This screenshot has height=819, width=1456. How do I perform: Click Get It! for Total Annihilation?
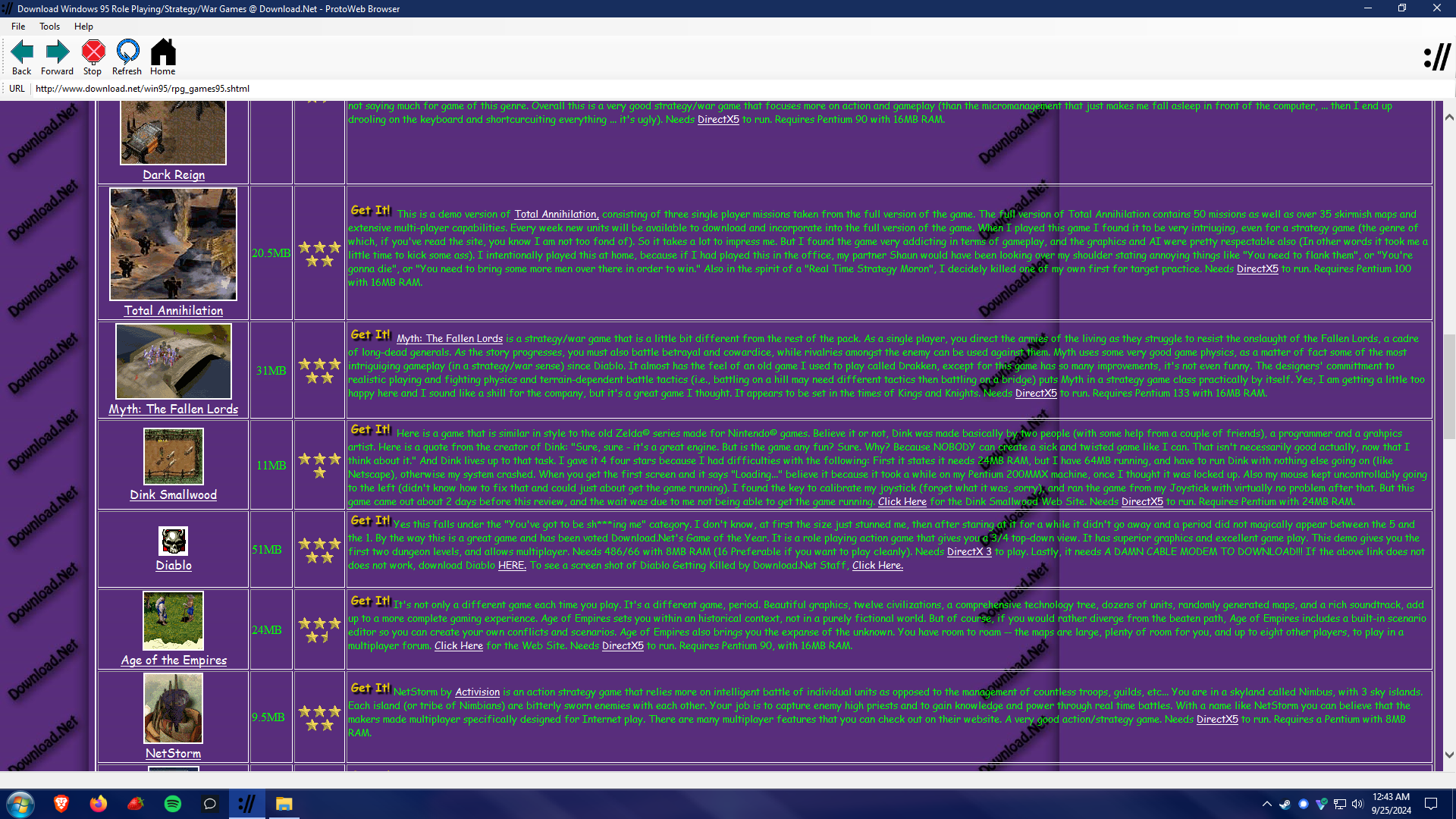click(370, 211)
